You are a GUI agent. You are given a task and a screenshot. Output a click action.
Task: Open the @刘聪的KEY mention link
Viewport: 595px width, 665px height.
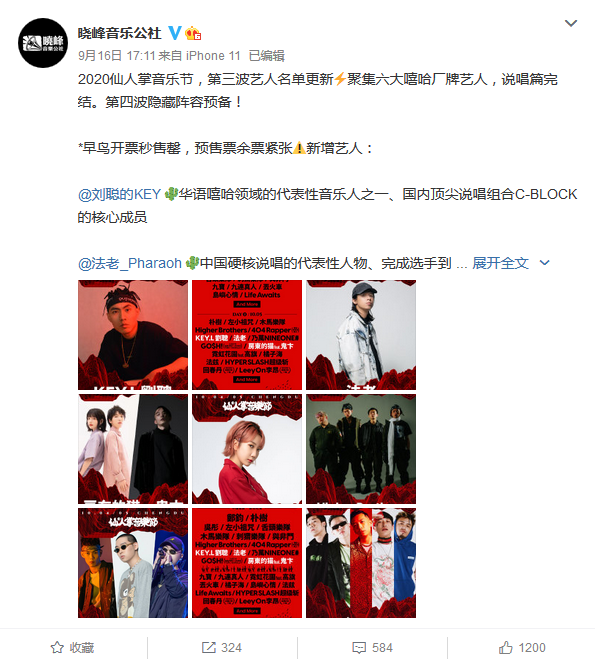[119, 194]
